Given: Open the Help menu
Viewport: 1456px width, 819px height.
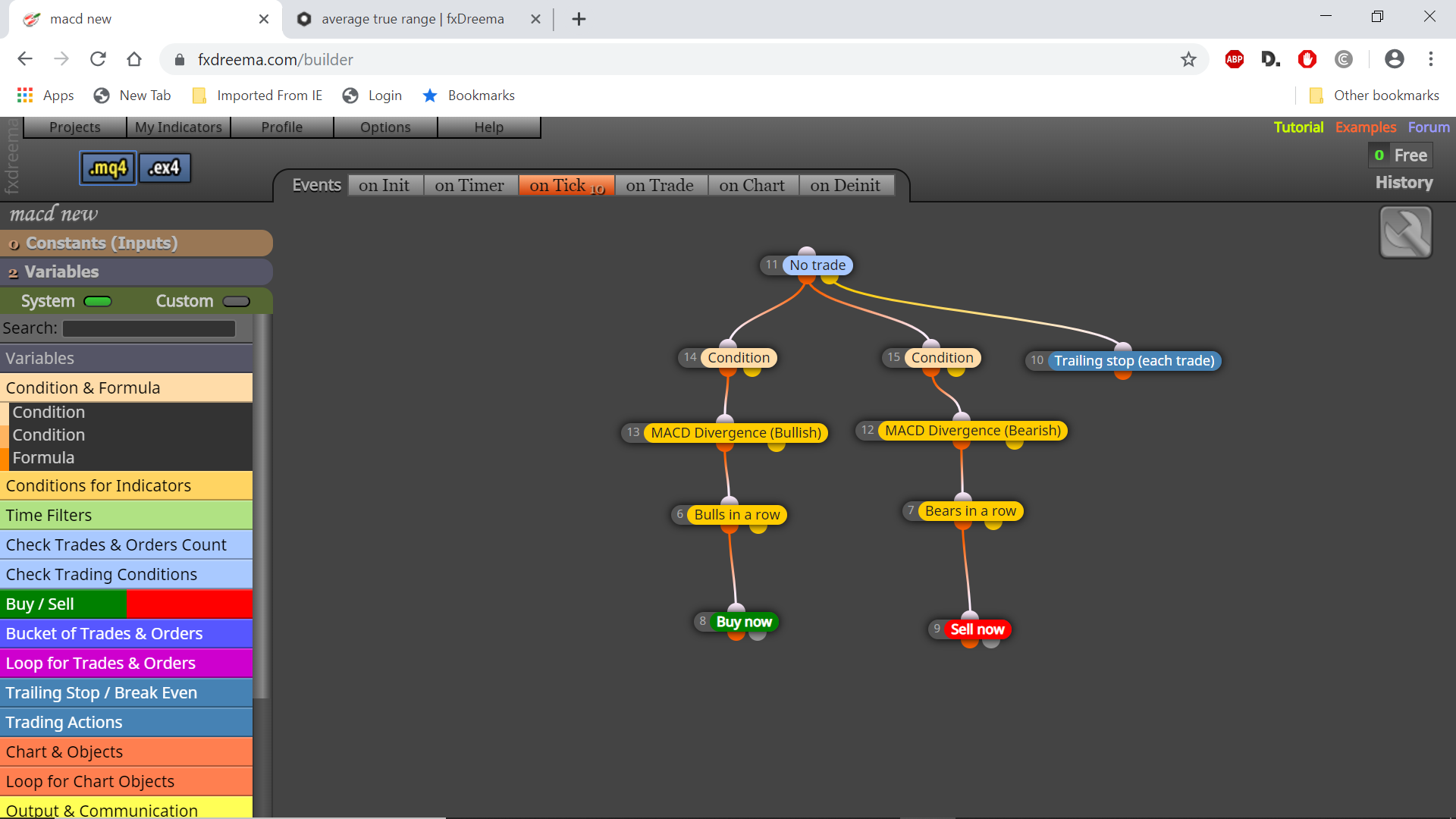Looking at the screenshot, I should point(489,127).
